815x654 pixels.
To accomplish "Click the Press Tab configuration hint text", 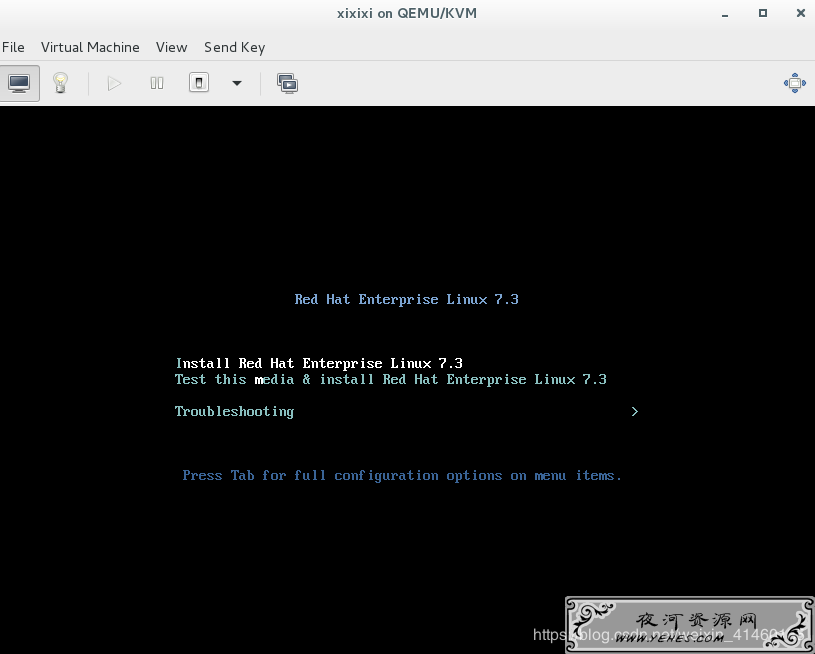I will pos(402,475).
